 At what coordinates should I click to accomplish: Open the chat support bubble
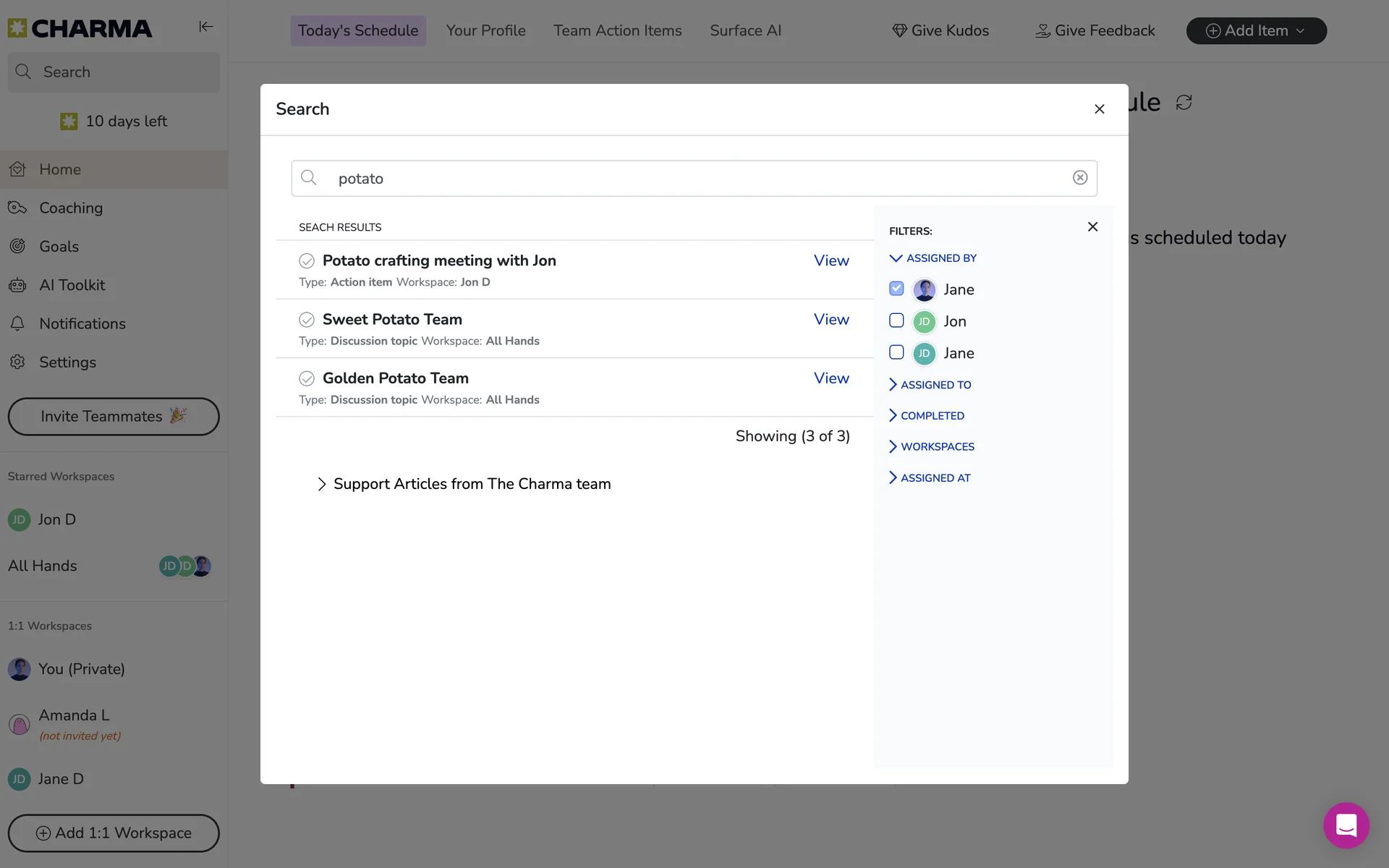click(1346, 825)
